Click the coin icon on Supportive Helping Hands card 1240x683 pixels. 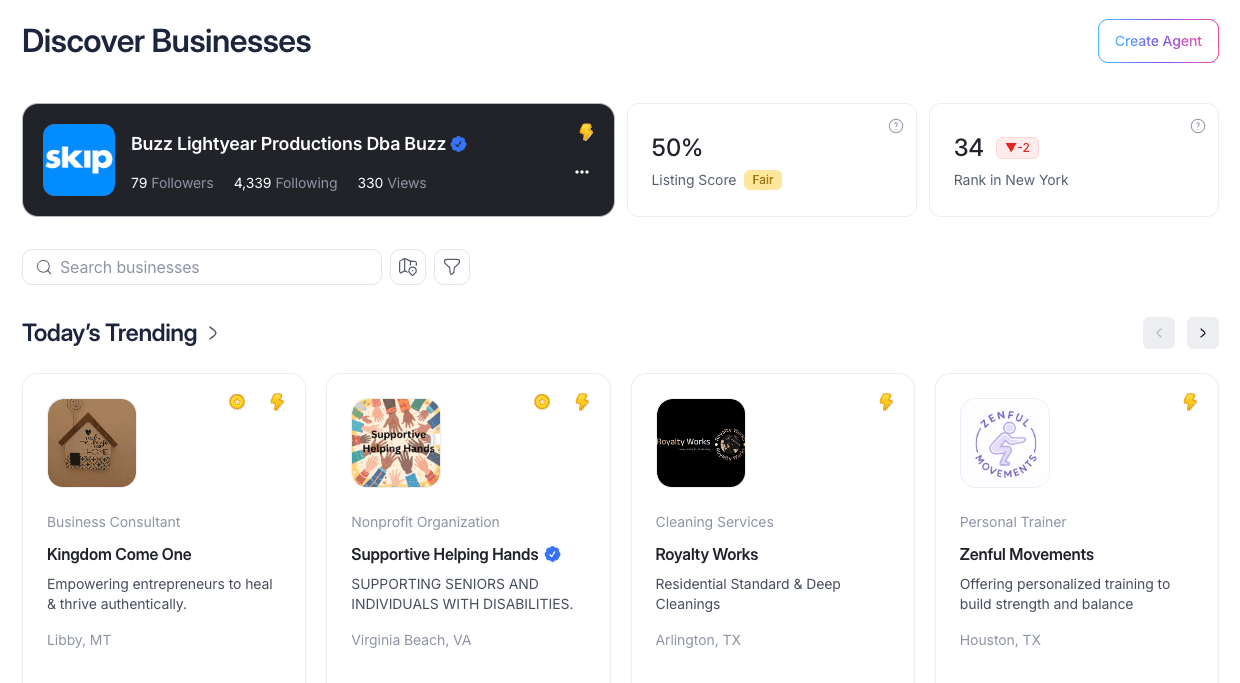coord(541,401)
